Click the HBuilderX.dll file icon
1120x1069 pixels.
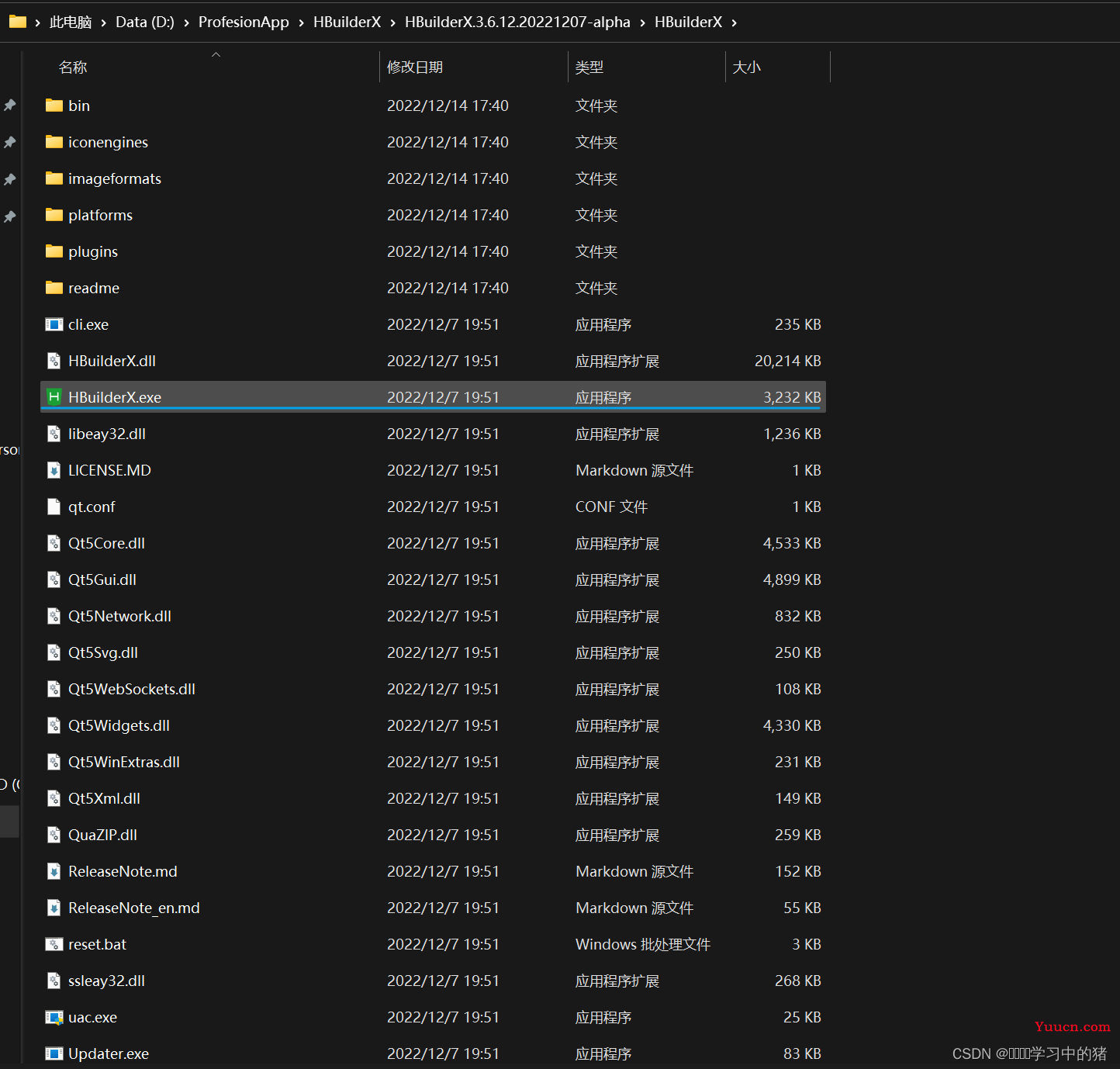pyautogui.click(x=54, y=361)
